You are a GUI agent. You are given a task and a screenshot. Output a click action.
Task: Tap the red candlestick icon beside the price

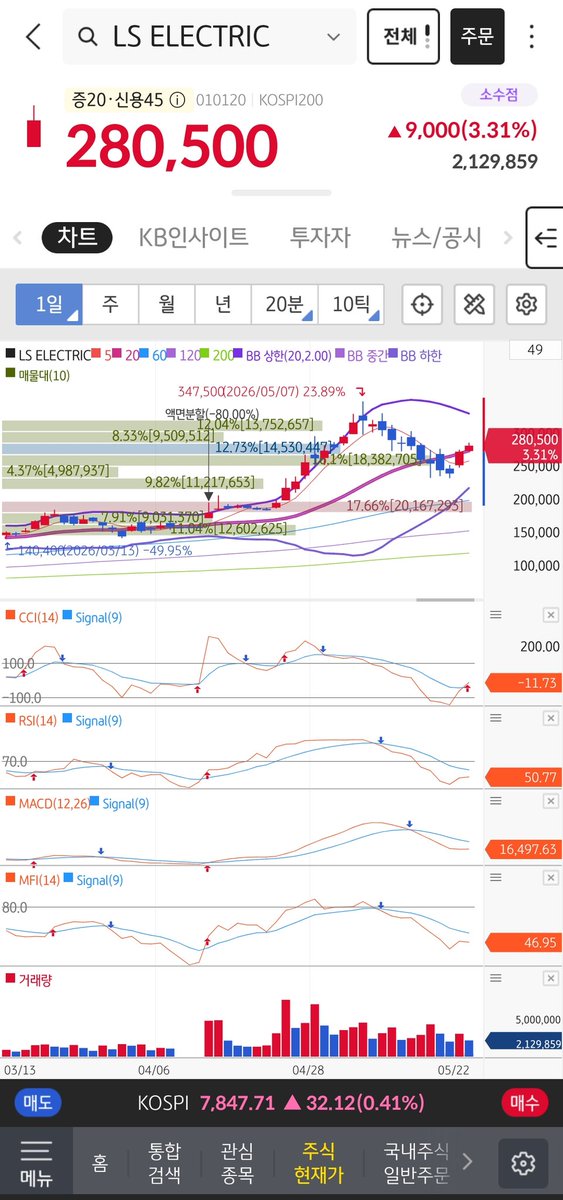click(x=34, y=127)
